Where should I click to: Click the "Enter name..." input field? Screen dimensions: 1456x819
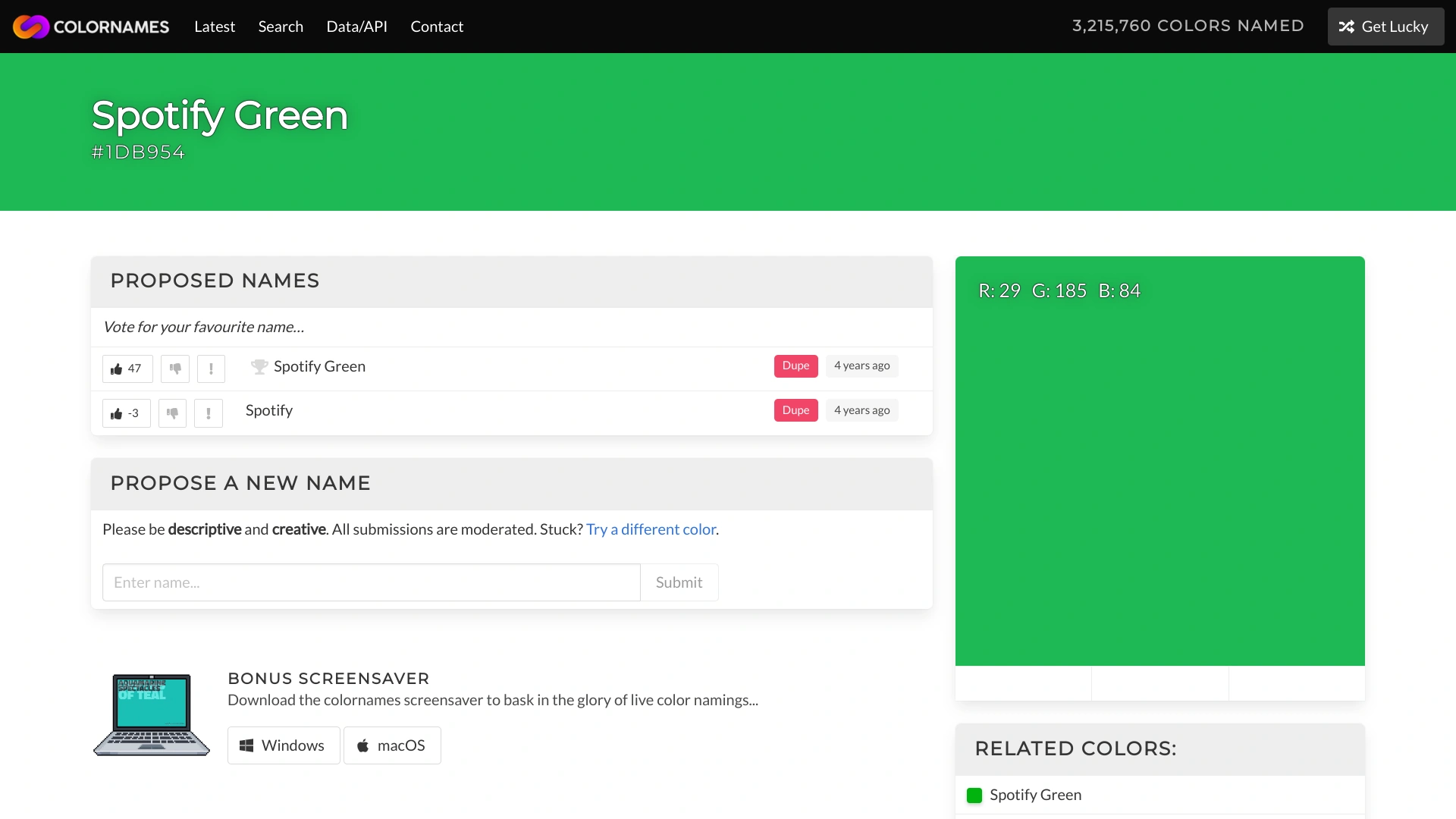[x=371, y=582]
